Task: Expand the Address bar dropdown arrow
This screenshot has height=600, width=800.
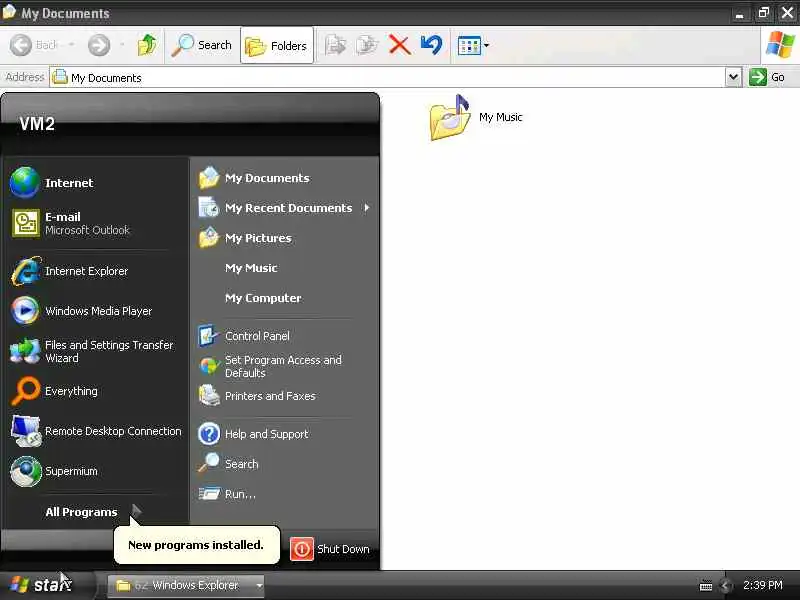Action: tap(733, 77)
